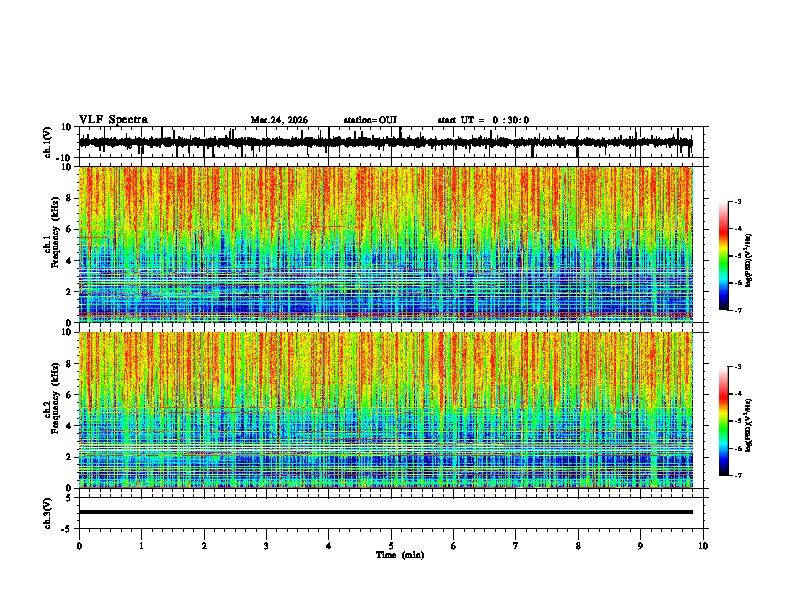Image resolution: width=792 pixels, height=612 pixels.
Task: Click the time axis tick label '1'
Action: point(141,546)
